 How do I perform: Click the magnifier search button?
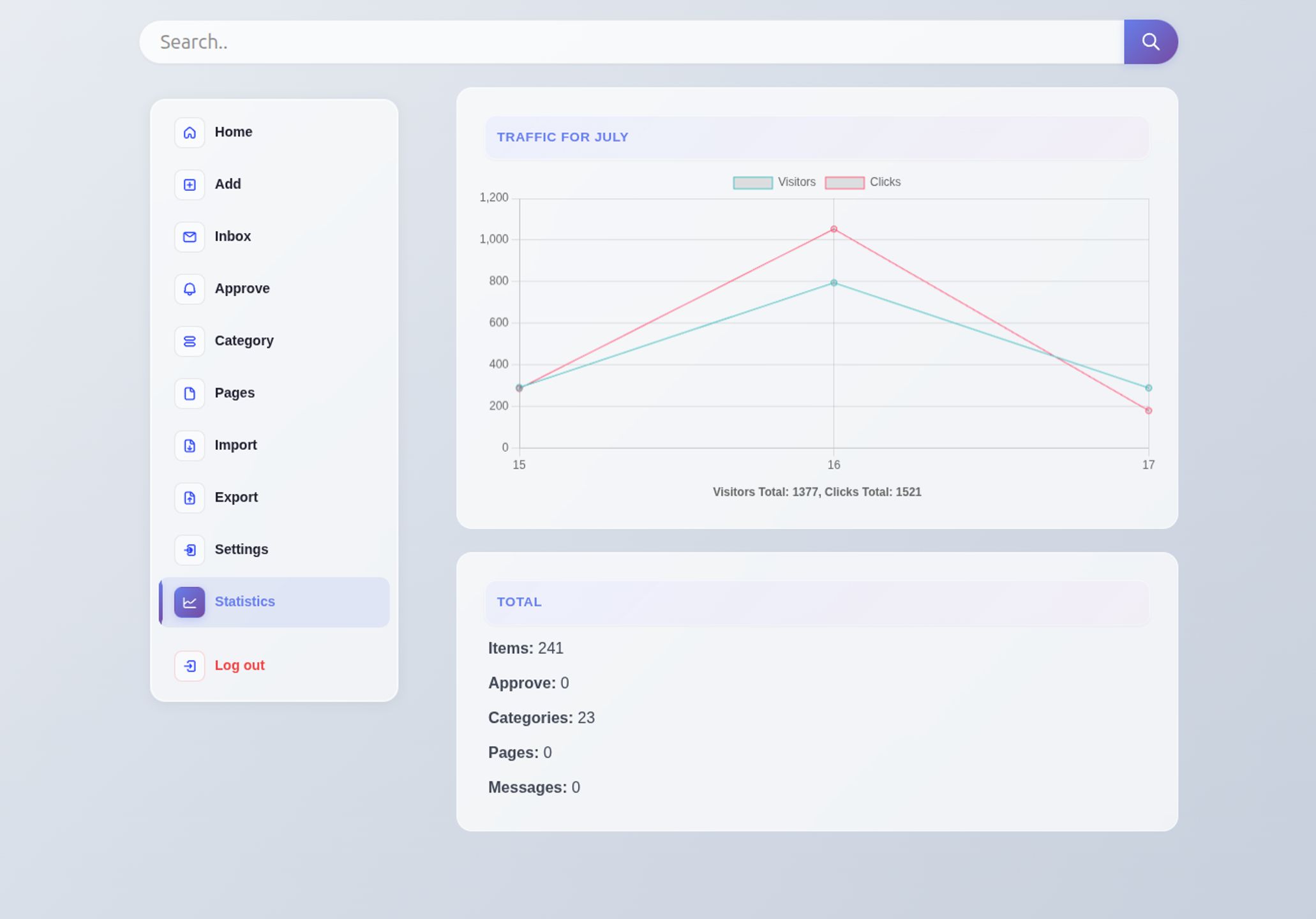pos(1151,42)
